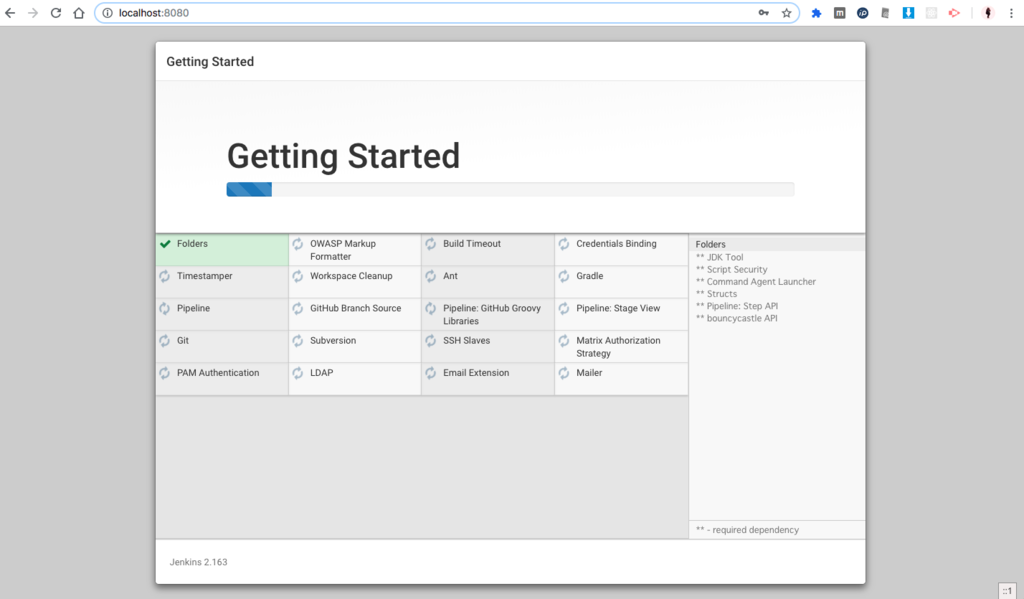Click the spinner icon beside GitHub Branch Source
Screen dimensions: 1024x599
tap(298, 308)
